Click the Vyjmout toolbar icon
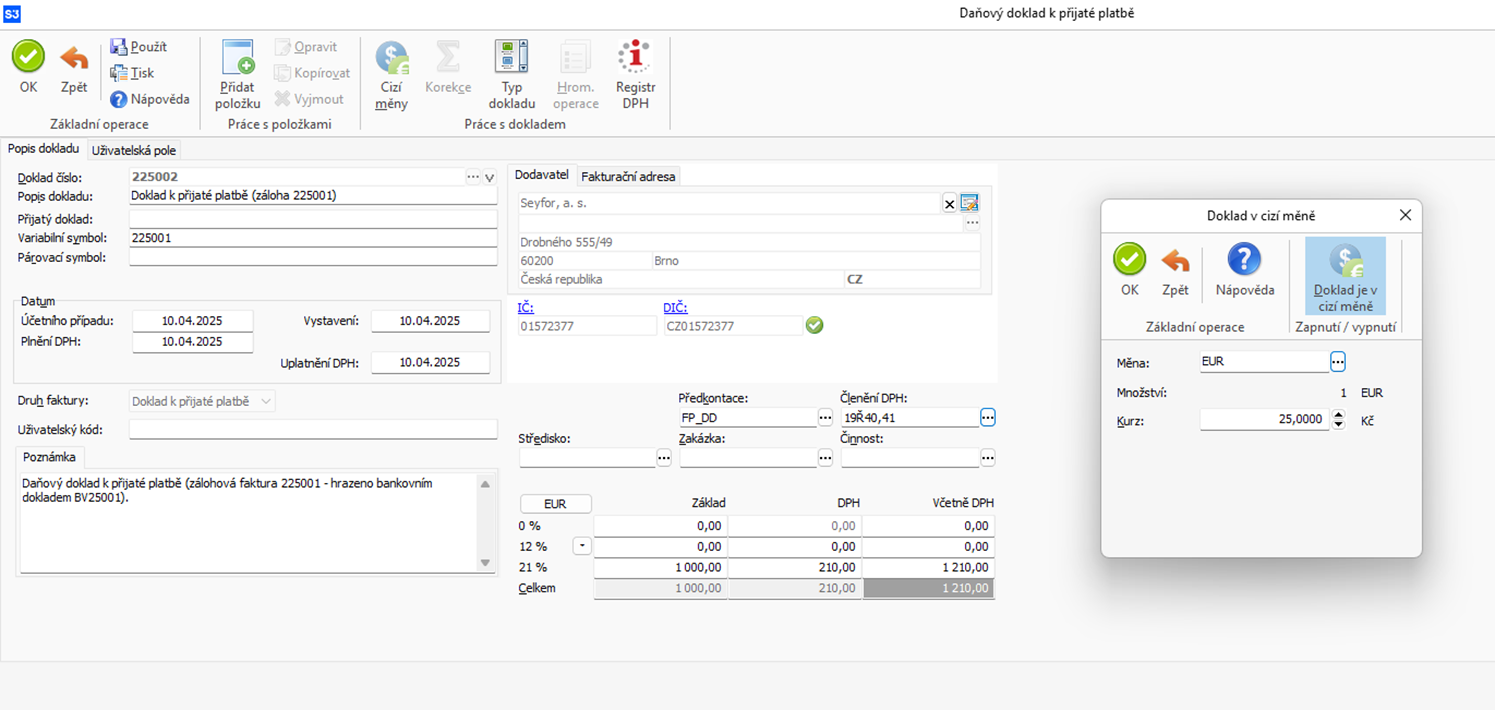Image resolution: width=1495 pixels, height=710 pixels. [309, 99]
